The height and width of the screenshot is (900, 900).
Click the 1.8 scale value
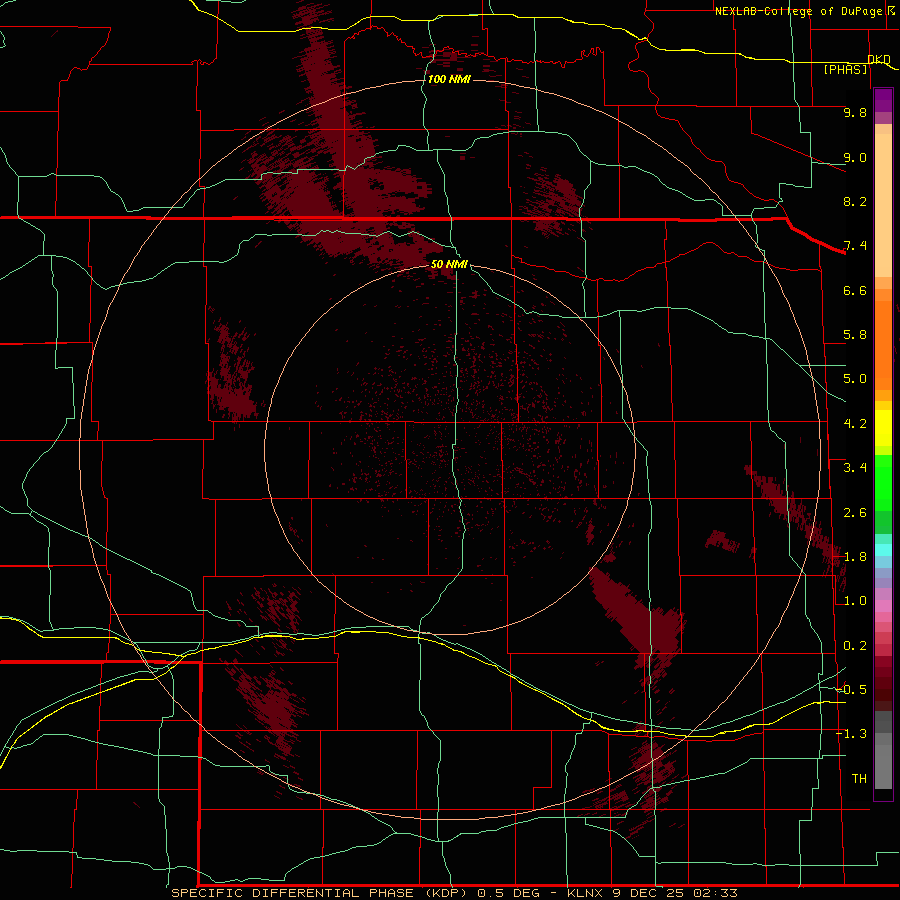point(855,557)
